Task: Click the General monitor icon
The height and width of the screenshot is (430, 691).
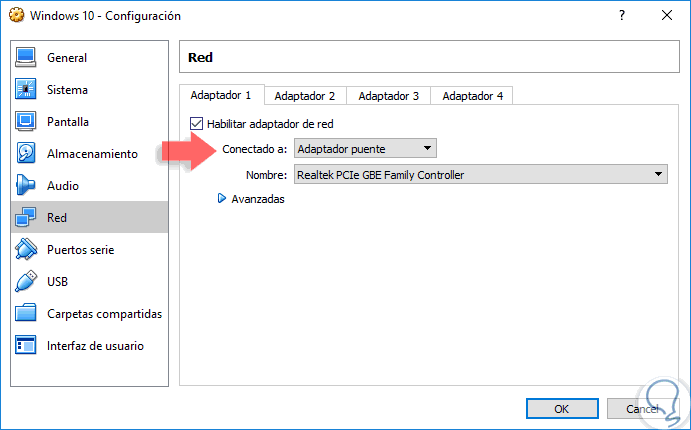Action: pos(26,58)
